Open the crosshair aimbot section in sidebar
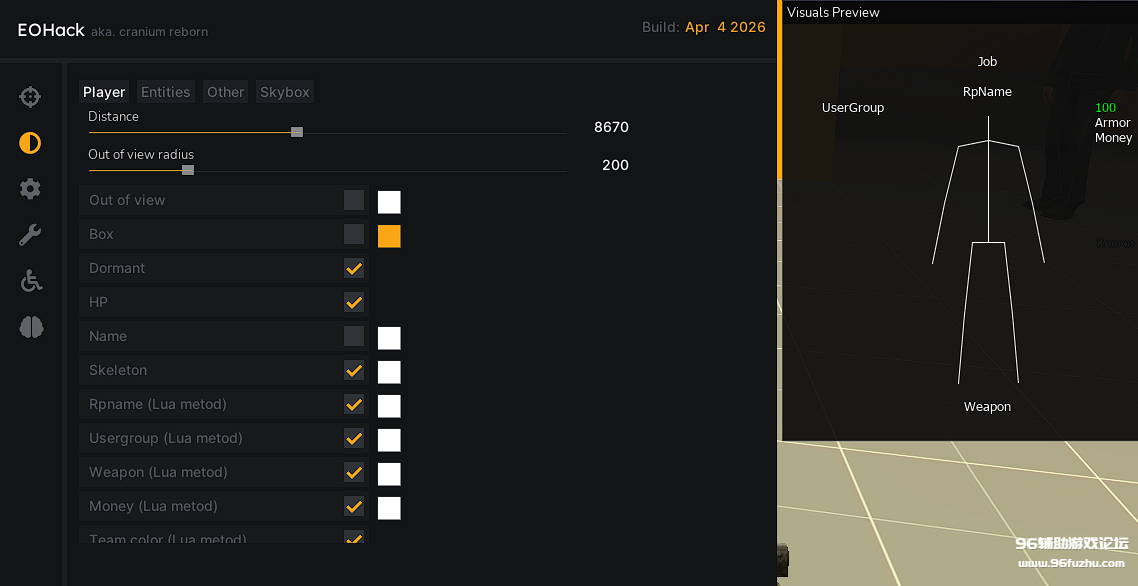1138x586 pixels. [x=30, y=97]
